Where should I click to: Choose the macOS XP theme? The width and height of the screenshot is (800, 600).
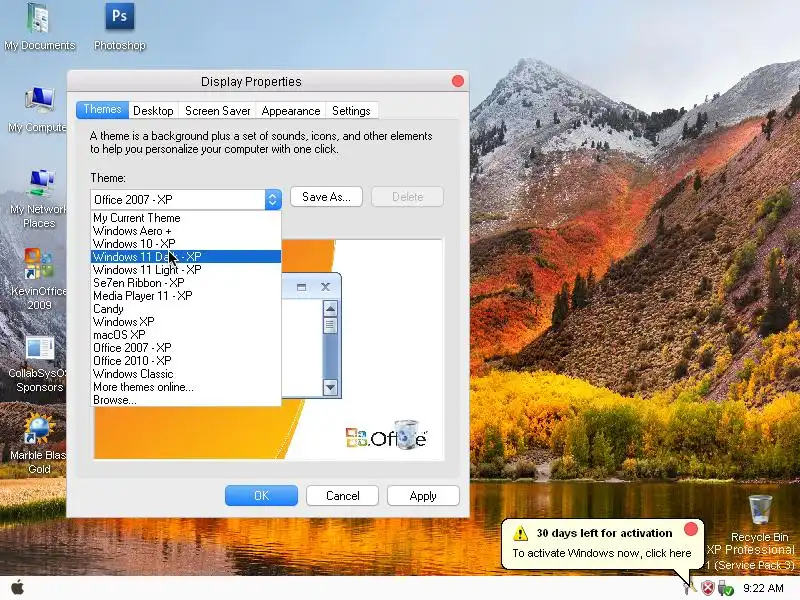(186, 335)
